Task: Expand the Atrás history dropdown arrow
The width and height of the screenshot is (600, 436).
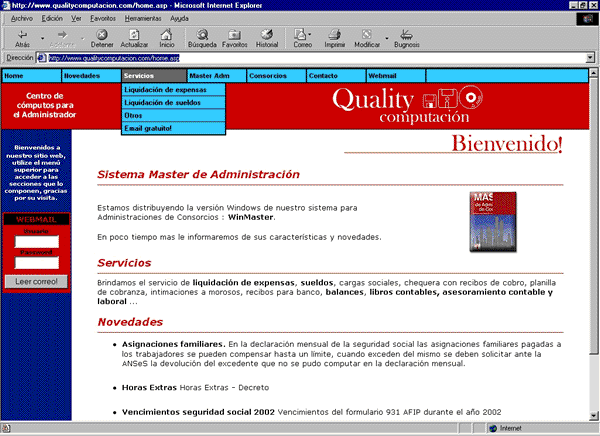Action: (x=42, y=39)
